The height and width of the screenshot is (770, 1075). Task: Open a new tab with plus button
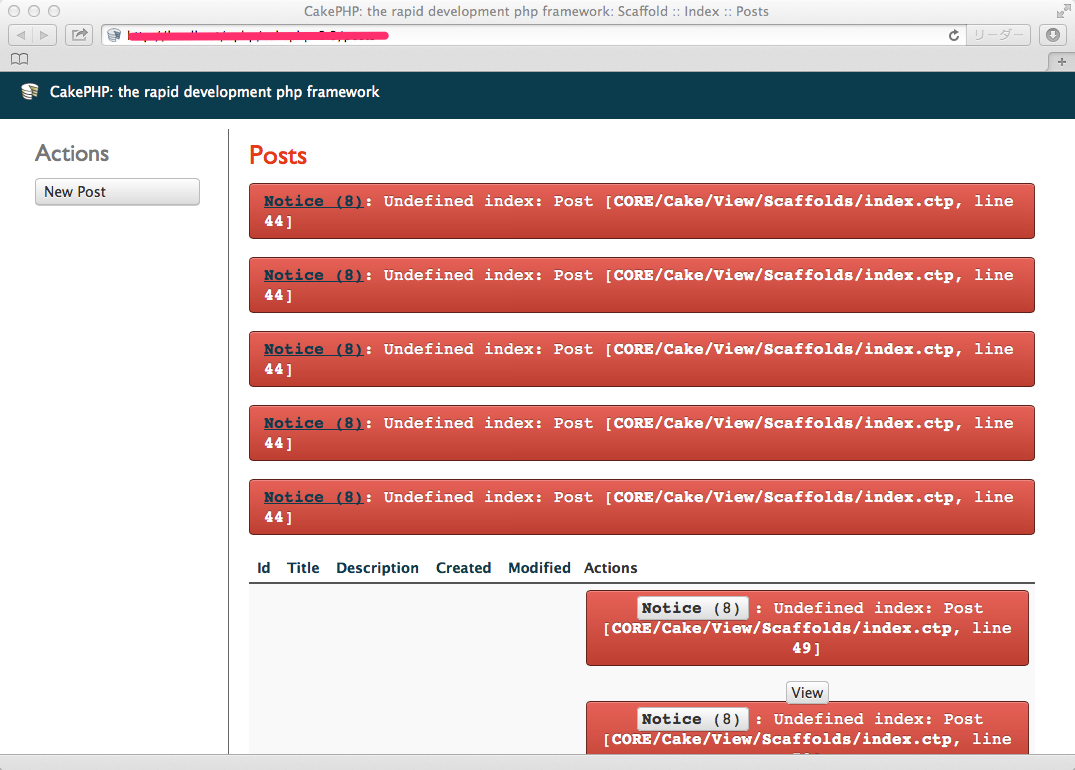[x=1061, y=62]
